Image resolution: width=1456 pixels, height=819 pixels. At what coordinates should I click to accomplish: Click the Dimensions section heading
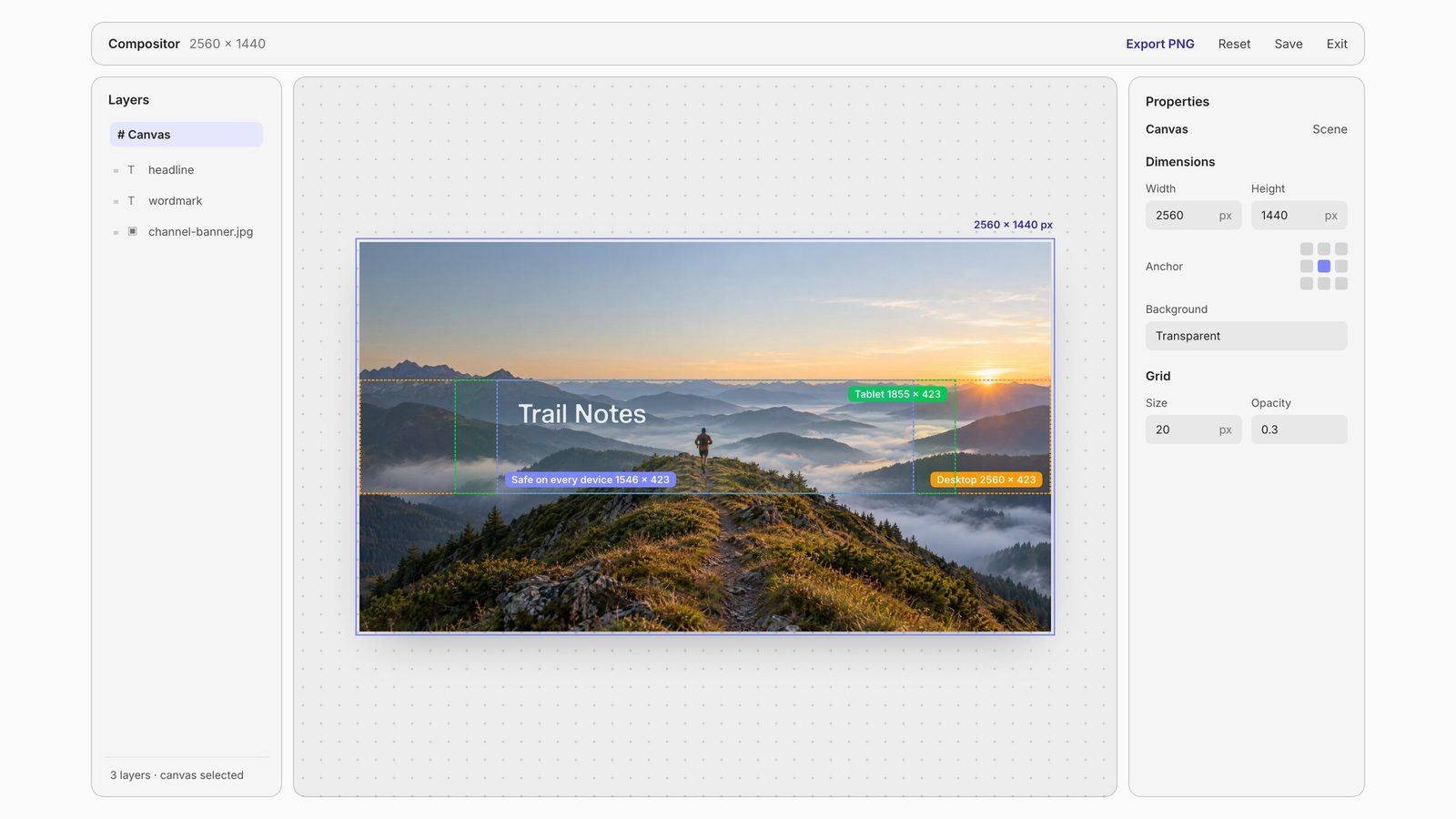tap(1180, 162)
